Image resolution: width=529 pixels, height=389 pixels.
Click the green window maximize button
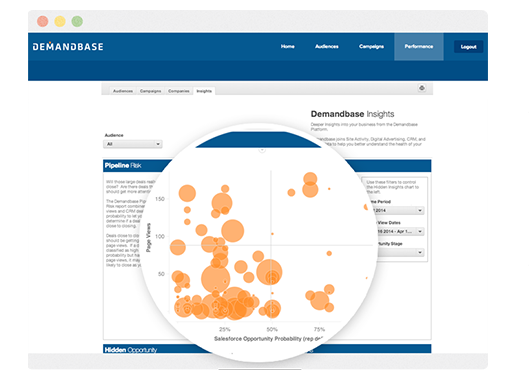(x=77, y=21)
